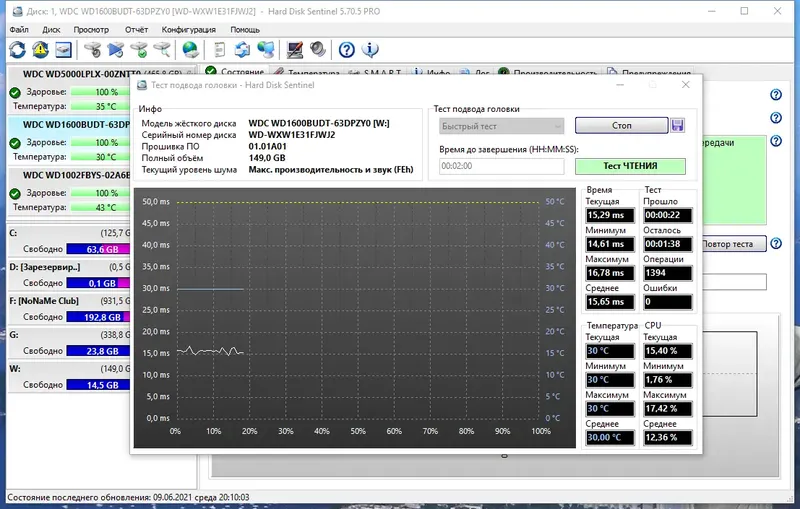Screen dimensions: 800x509
Task: Click the blue help question mark toolbar icon
Action: tap(346, 49)
